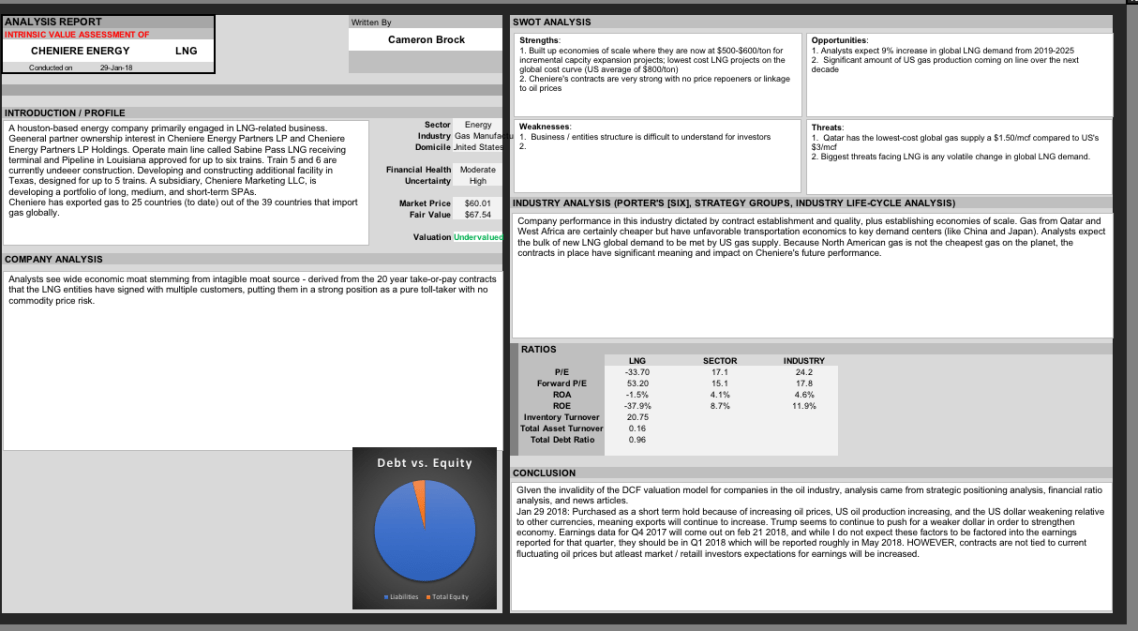The width and height of the screenshot is (1138, 631).
Task: Select the LNG ticker cell in the header
Action: pos(186,50)
